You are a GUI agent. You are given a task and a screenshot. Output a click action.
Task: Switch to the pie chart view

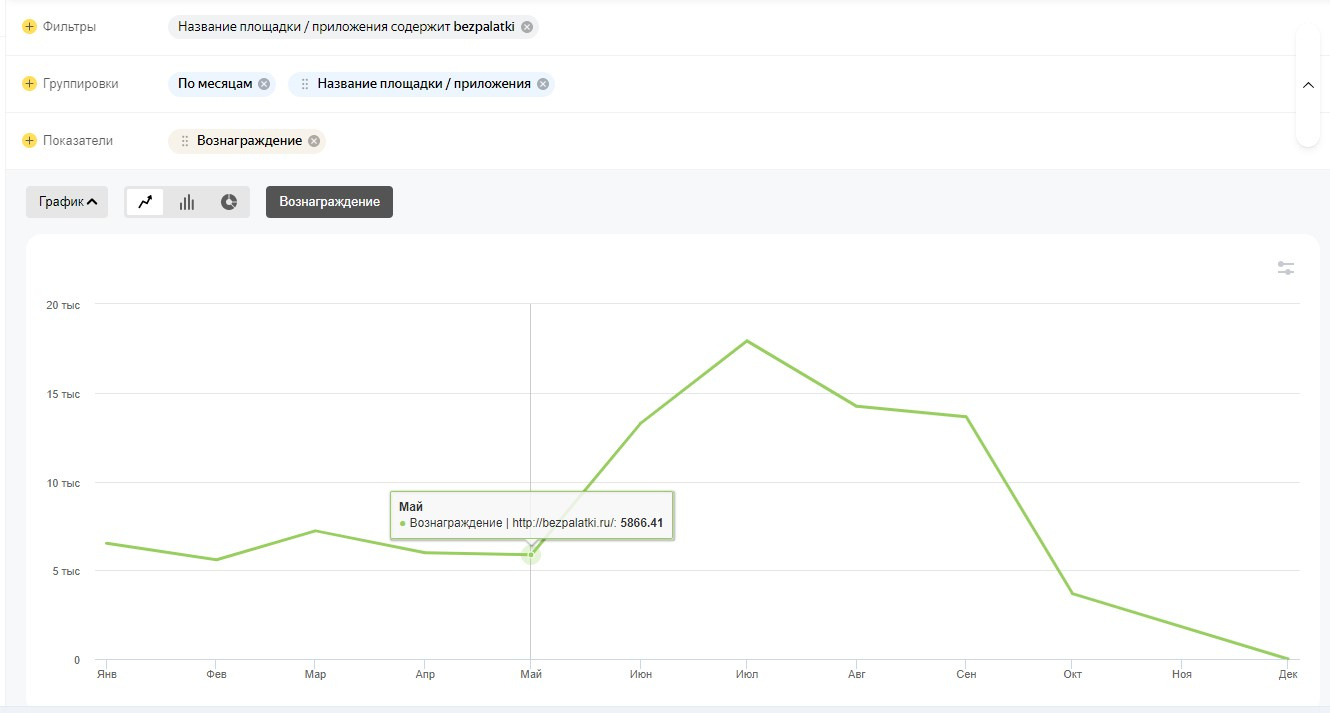tap(229, 202)
